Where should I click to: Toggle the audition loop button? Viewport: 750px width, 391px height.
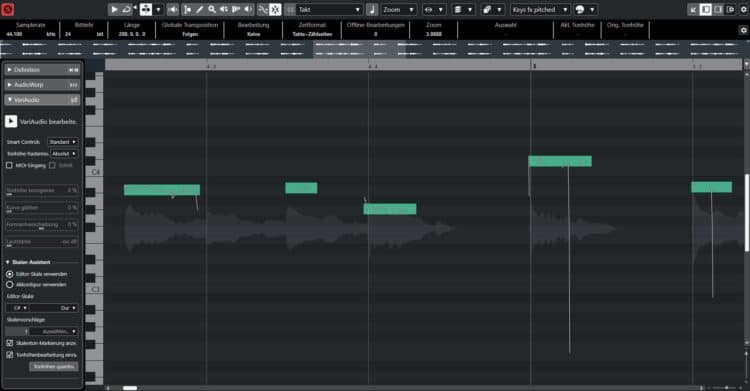click(x=127, y=10)
